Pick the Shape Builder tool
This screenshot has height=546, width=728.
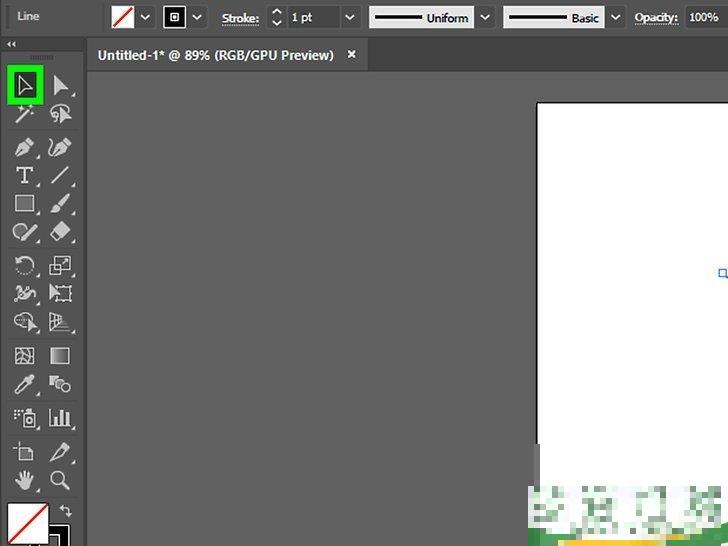(25, 322)
